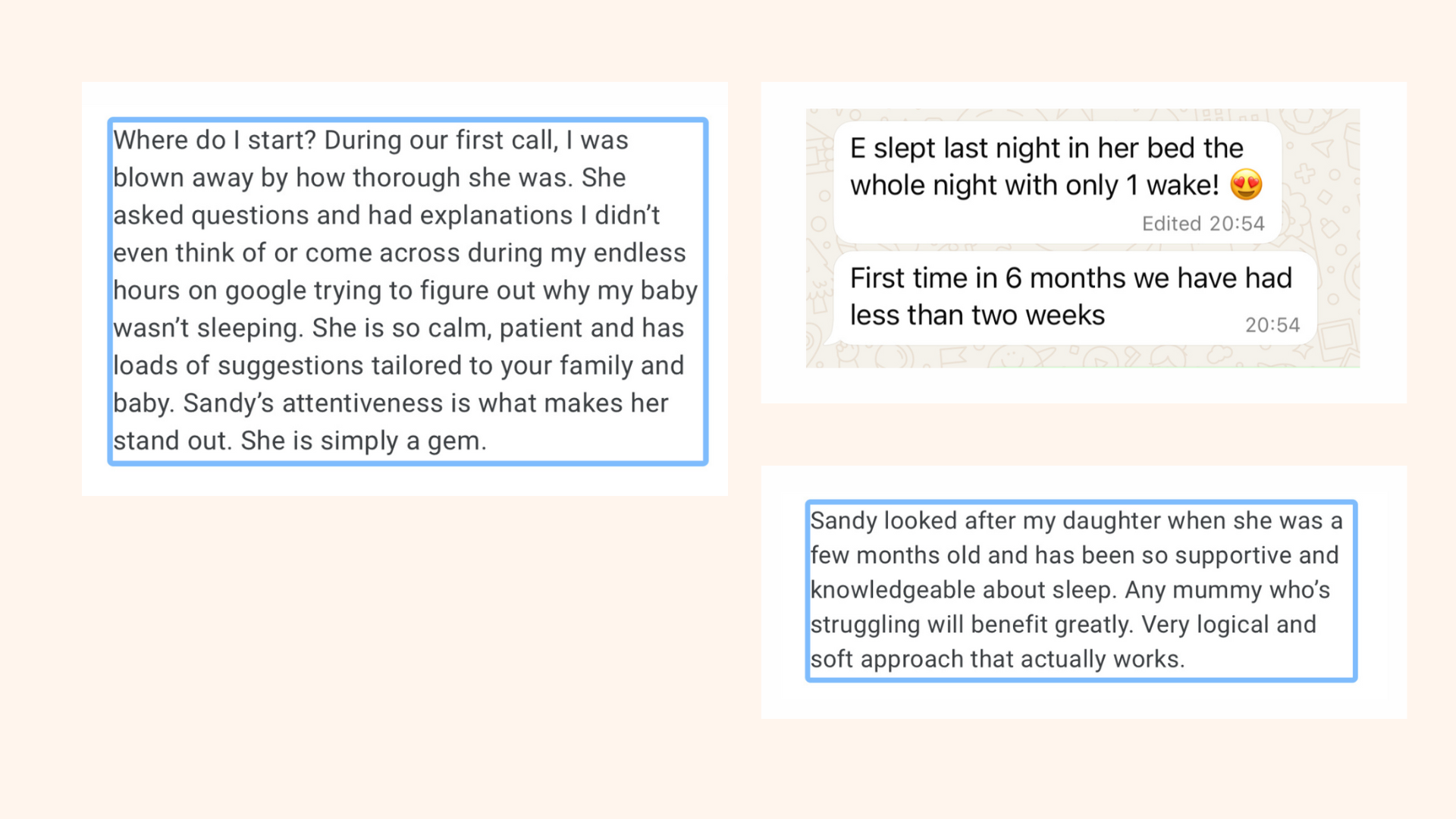This screenshot has height=819, width=1456.
Task: Click the "soft approach that actually works." line
Action: coord(997,659)
